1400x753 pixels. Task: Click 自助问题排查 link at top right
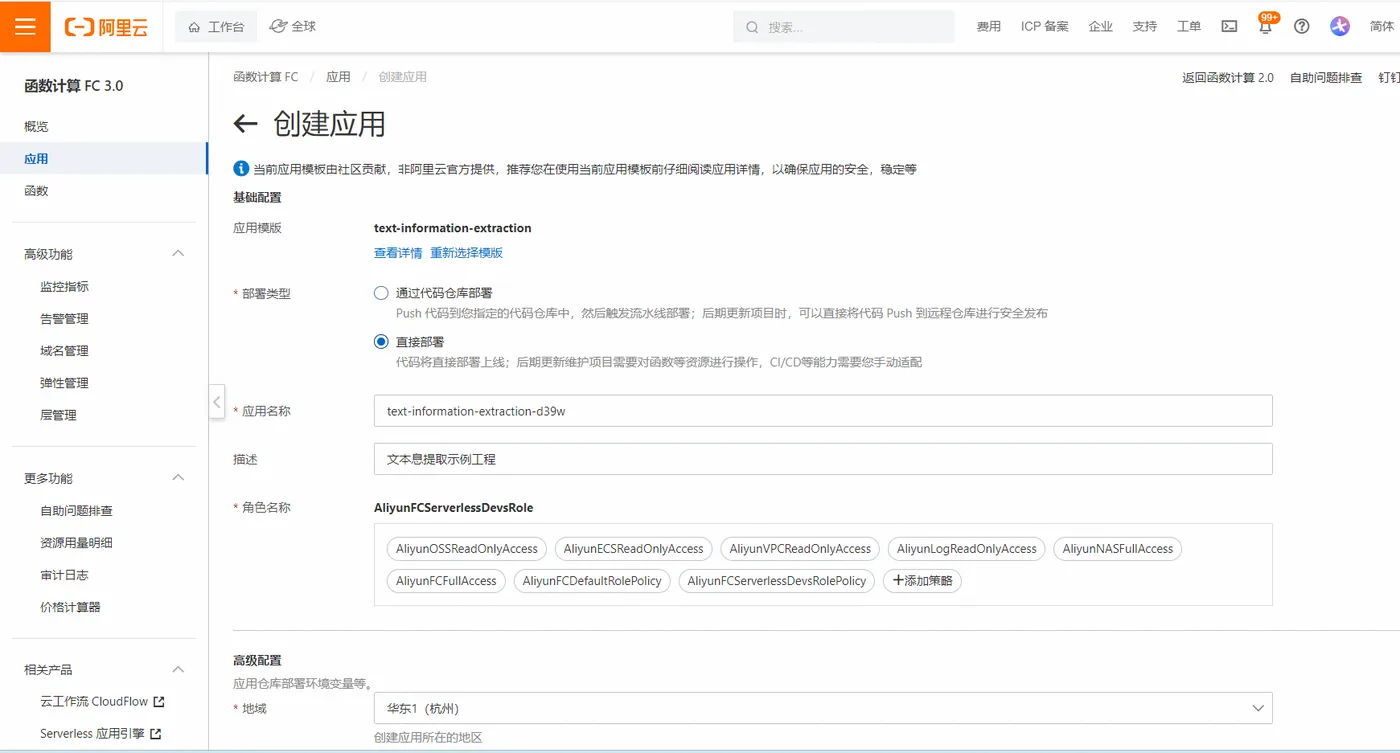pyautogui.click(x=1326, y=77)
